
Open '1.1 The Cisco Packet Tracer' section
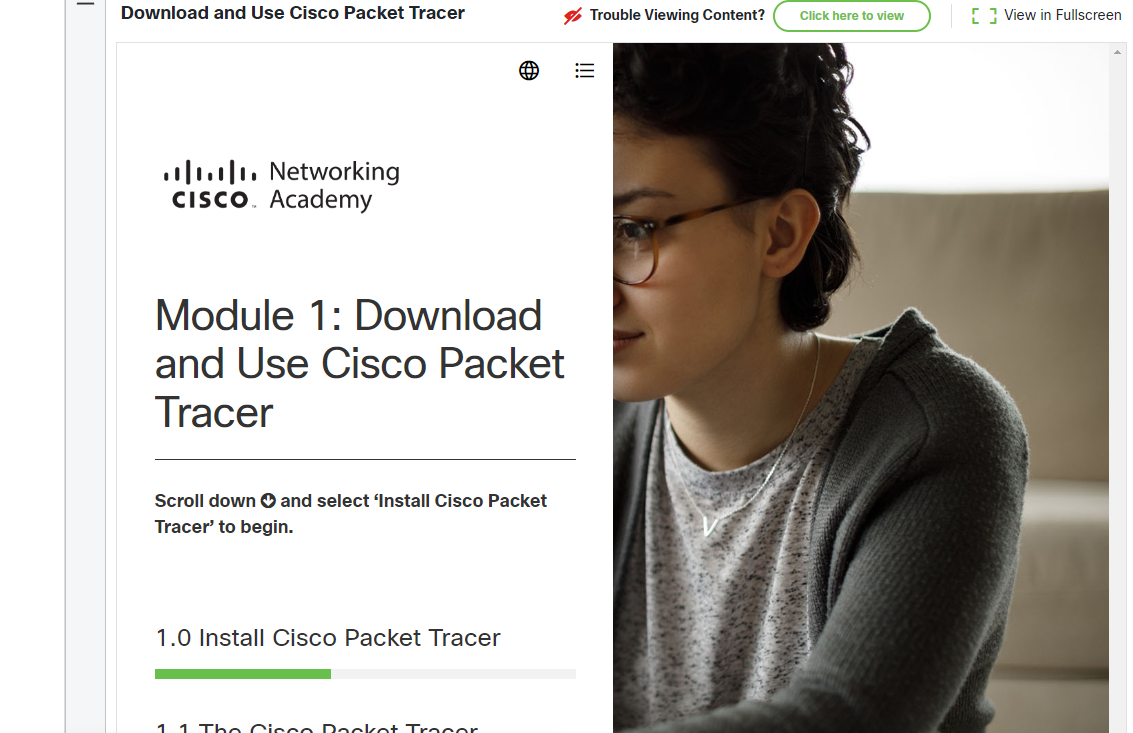[x=316, y=726]
